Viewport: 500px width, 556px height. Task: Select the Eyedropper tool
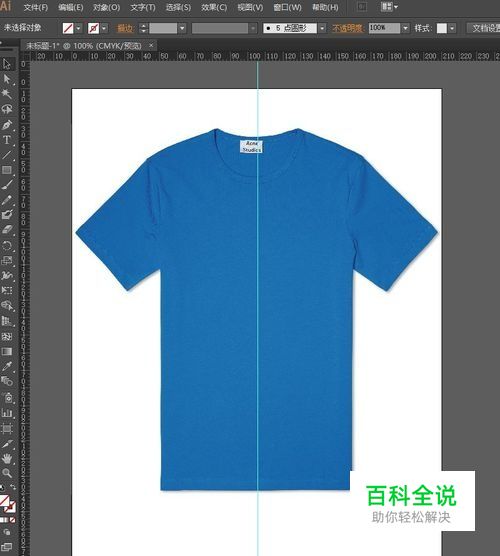coord(7,366)
